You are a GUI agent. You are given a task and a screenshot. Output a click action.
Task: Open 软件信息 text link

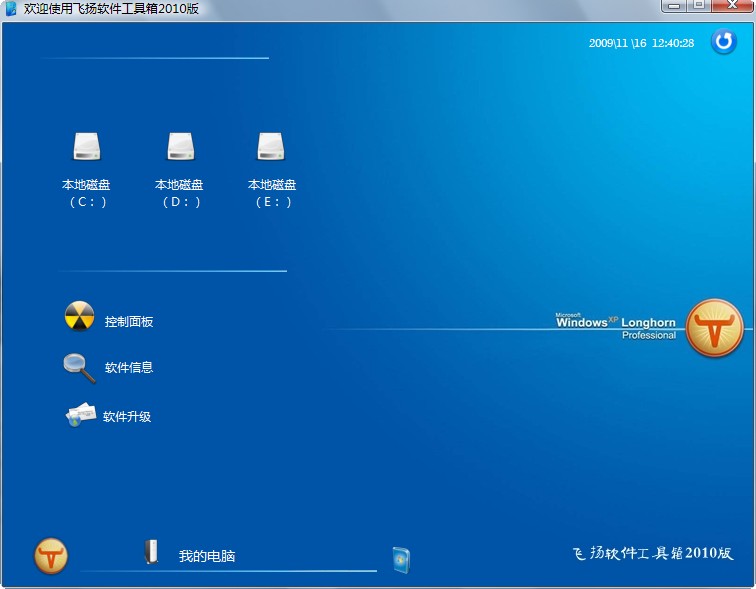[x=129, y=367]
